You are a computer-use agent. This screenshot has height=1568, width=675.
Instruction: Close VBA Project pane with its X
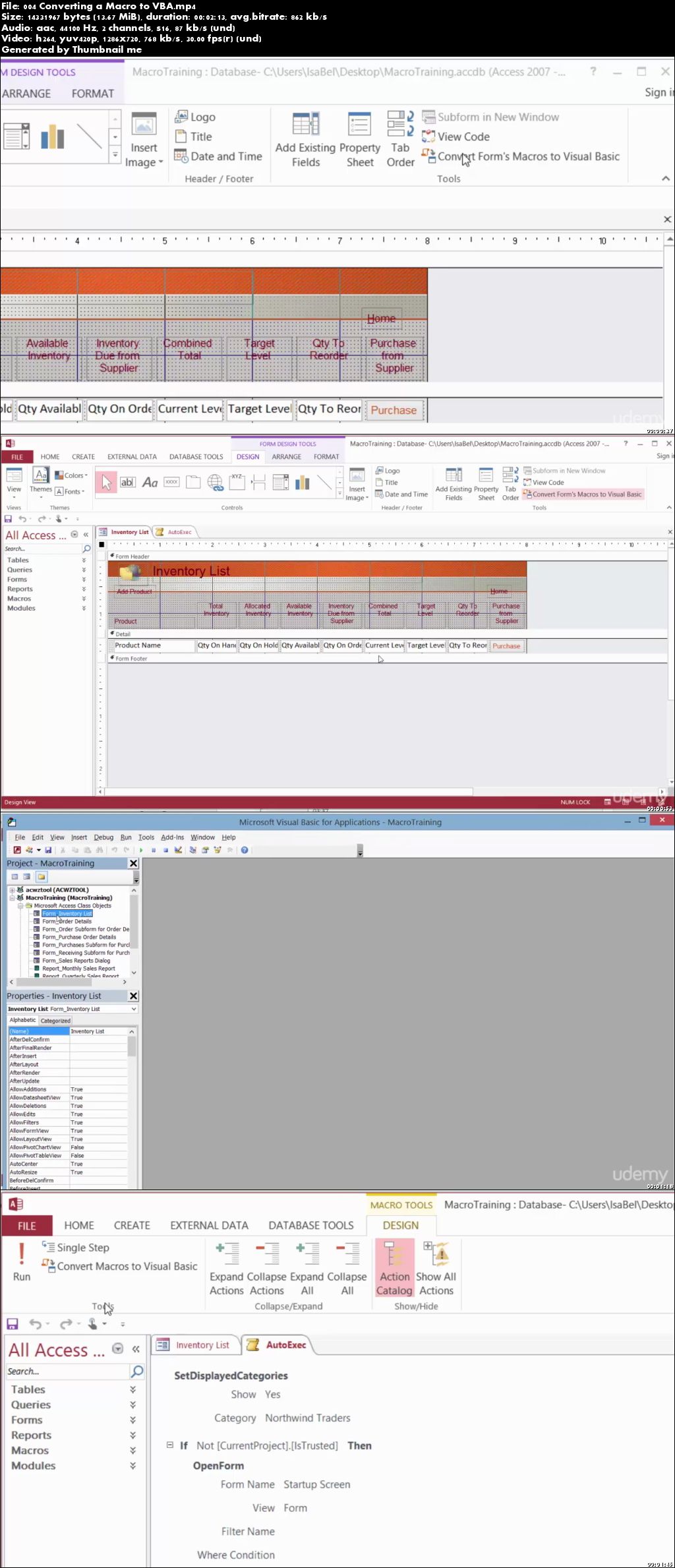133,864
